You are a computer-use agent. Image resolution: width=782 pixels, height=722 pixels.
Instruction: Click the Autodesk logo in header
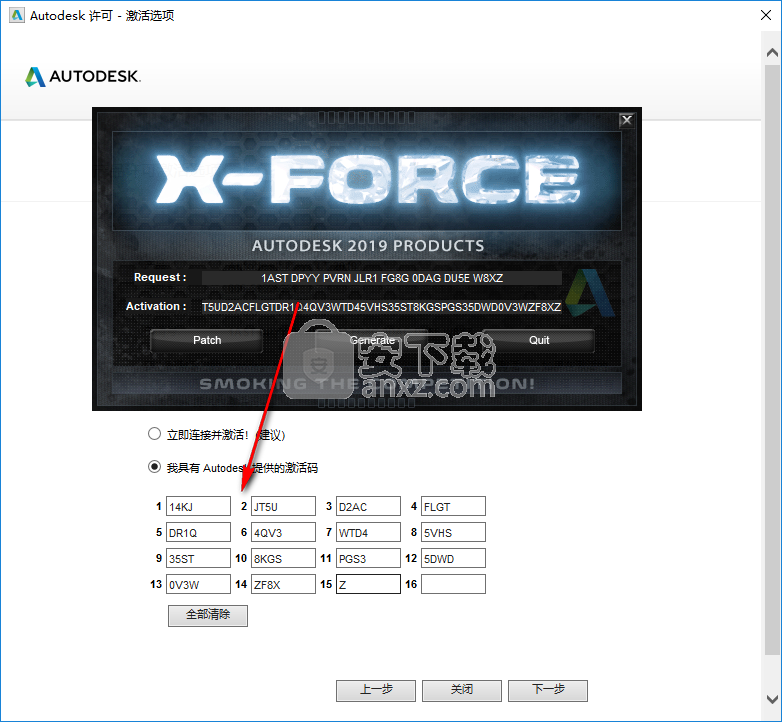point(83,76)
